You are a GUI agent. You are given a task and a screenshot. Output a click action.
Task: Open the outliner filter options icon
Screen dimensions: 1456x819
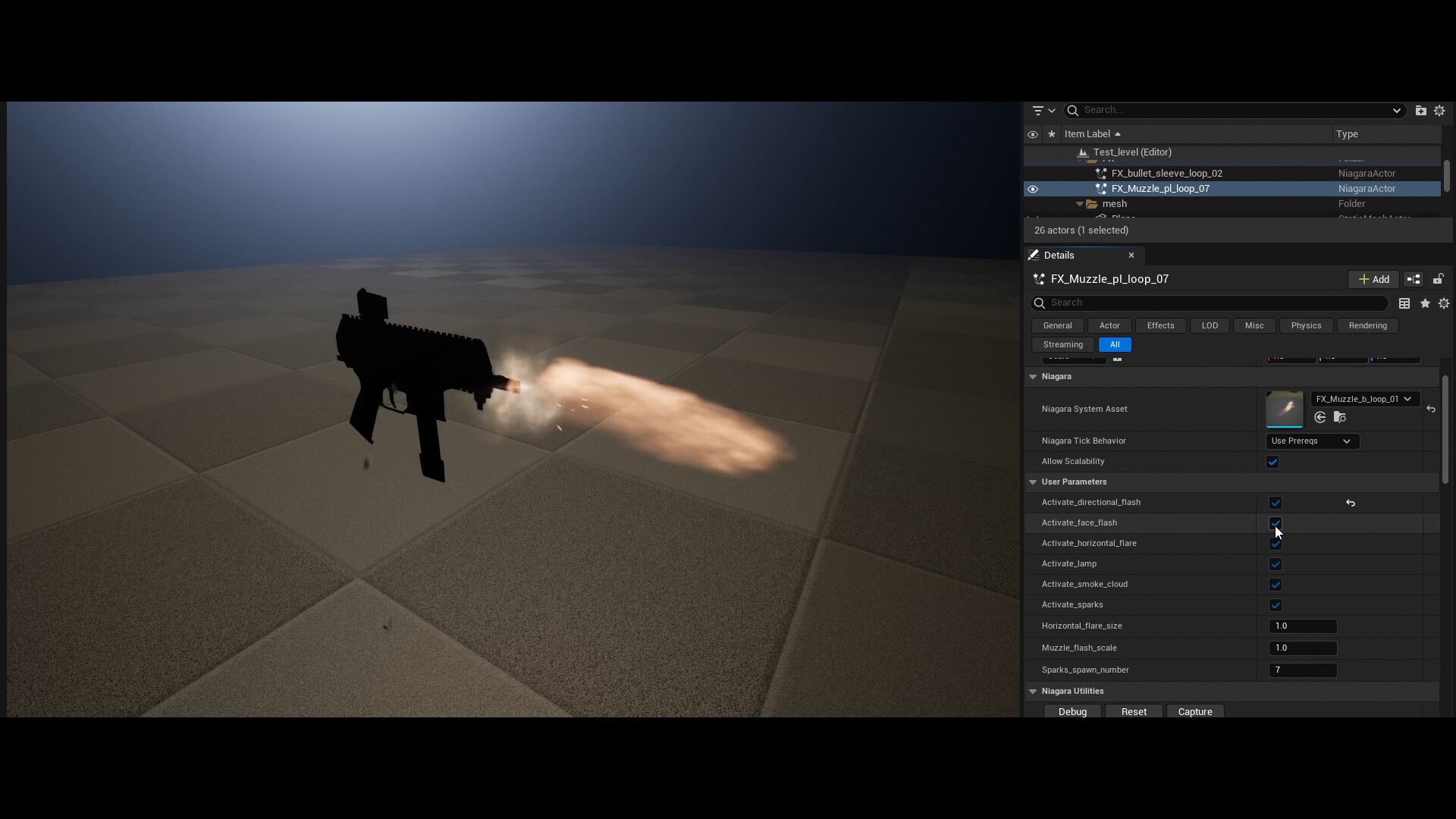[x=1040, y=110]
